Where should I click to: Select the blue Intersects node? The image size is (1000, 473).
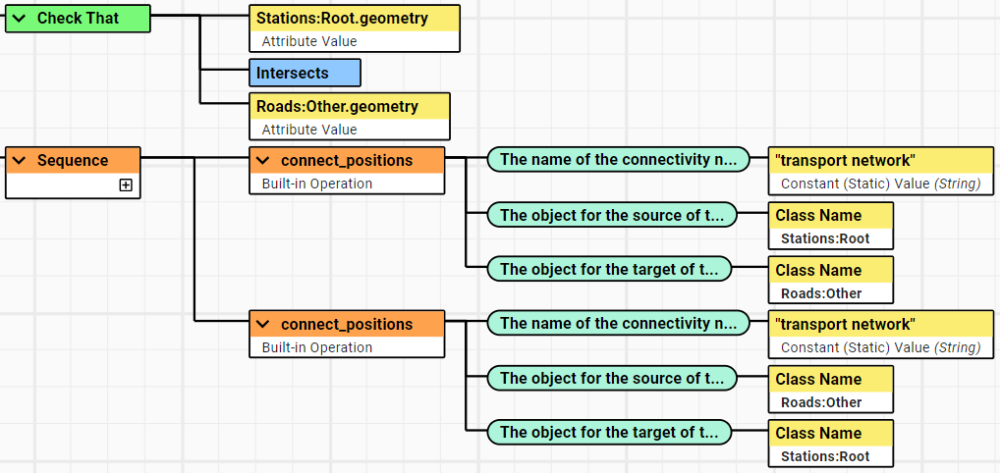click(x=304, y=73)
